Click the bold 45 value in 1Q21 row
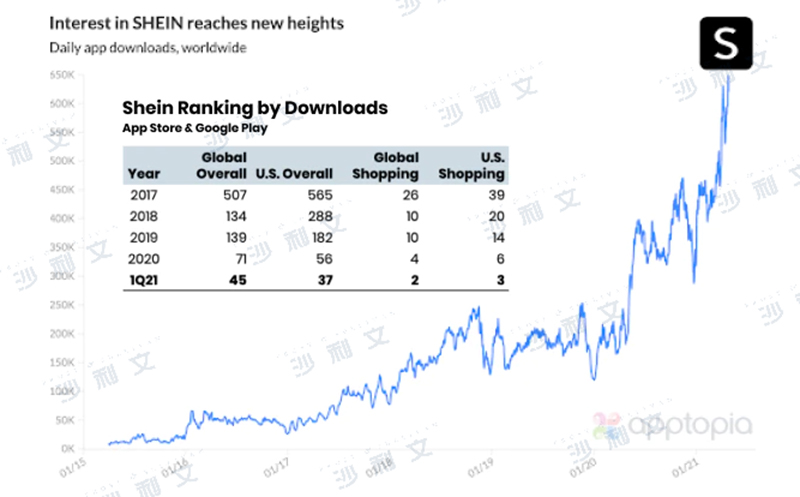 tap(238, 281)
